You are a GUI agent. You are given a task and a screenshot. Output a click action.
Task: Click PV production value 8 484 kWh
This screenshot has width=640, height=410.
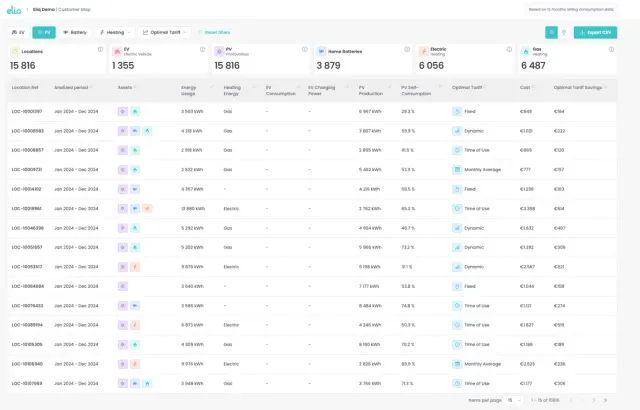[370, 306]
